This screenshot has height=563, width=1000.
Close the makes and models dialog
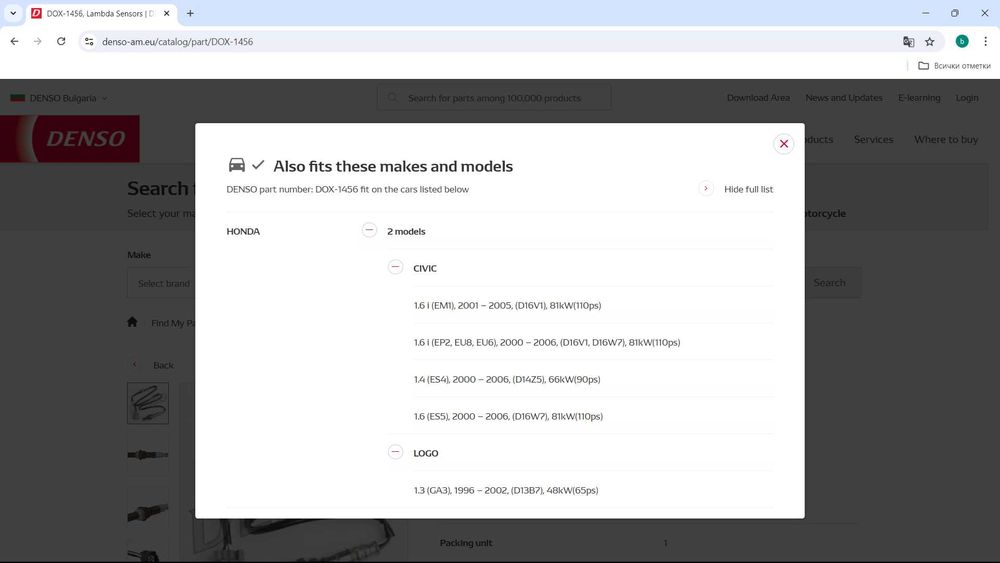784,143
